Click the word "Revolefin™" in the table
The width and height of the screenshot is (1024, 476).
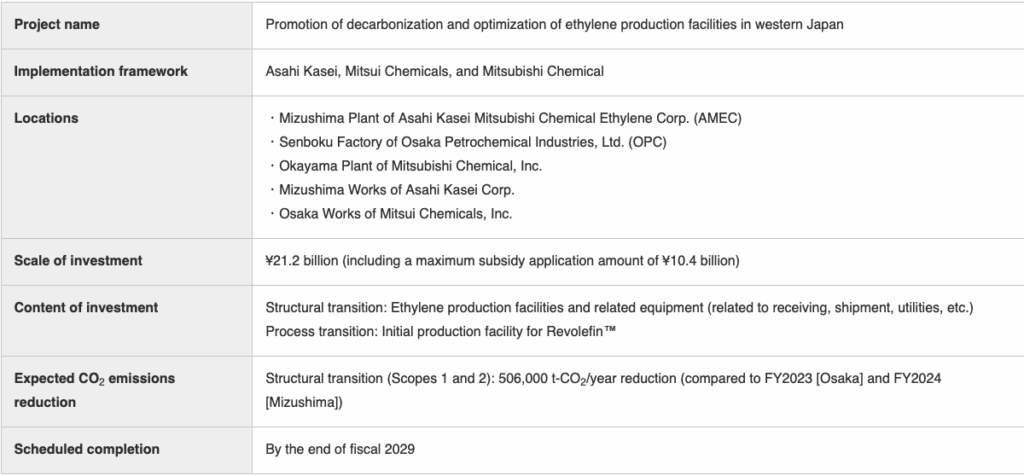point(585,331)
